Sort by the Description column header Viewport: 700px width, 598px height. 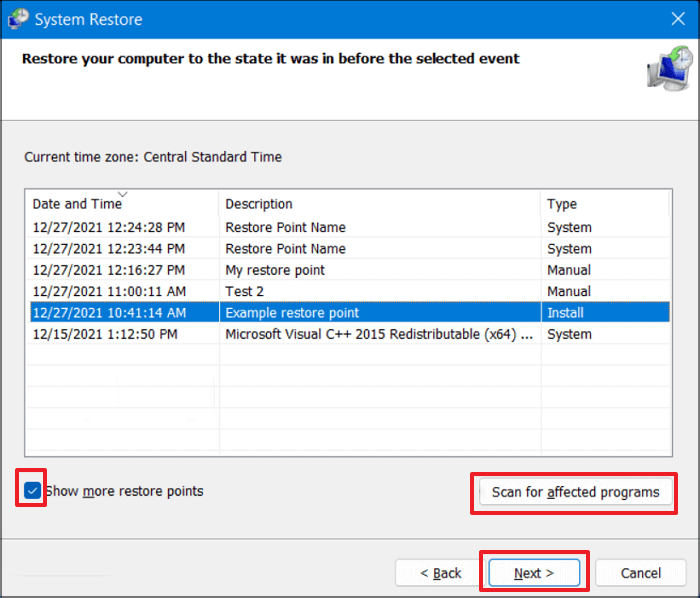(259, 204)
